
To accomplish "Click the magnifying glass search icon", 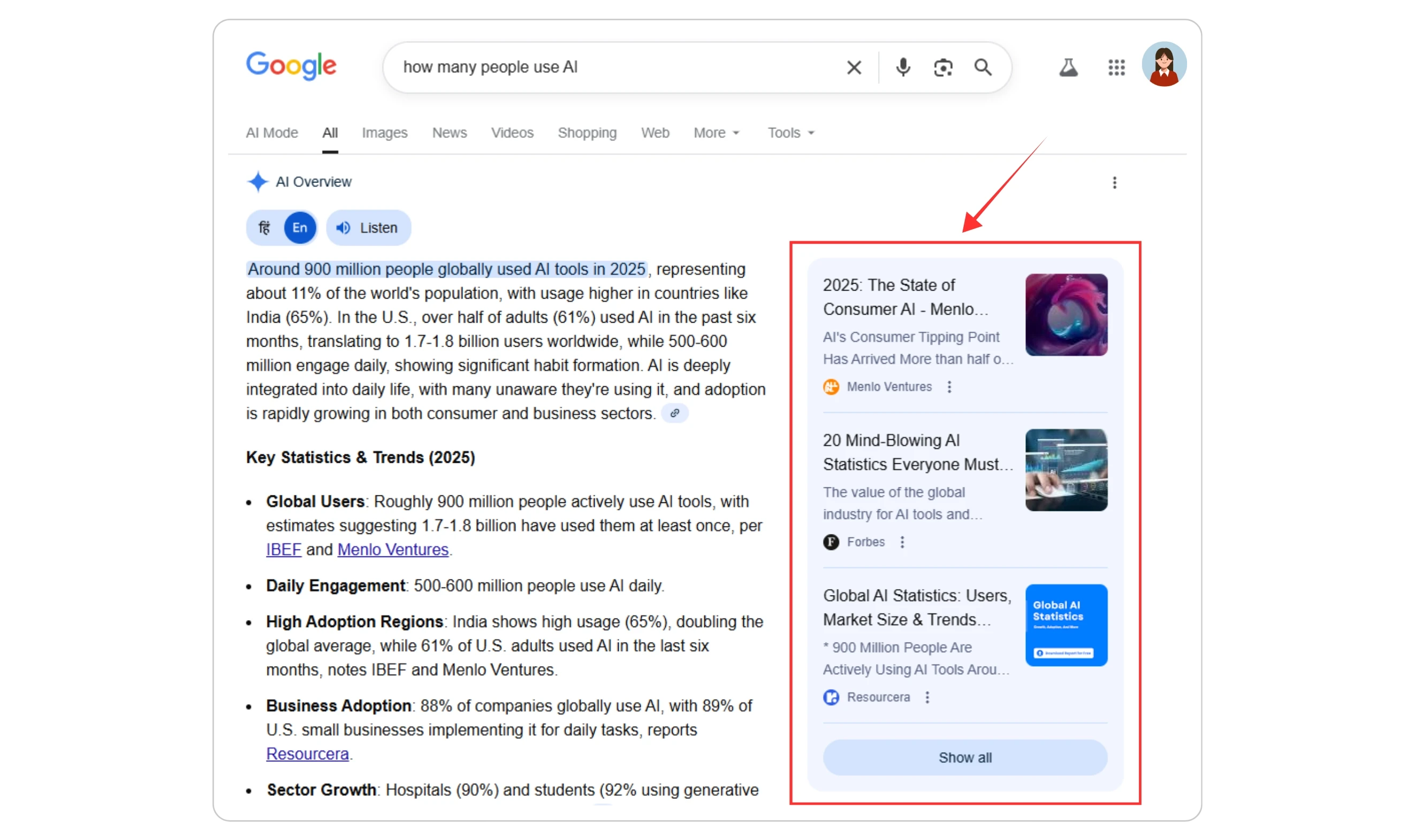I will pos(983,67).
